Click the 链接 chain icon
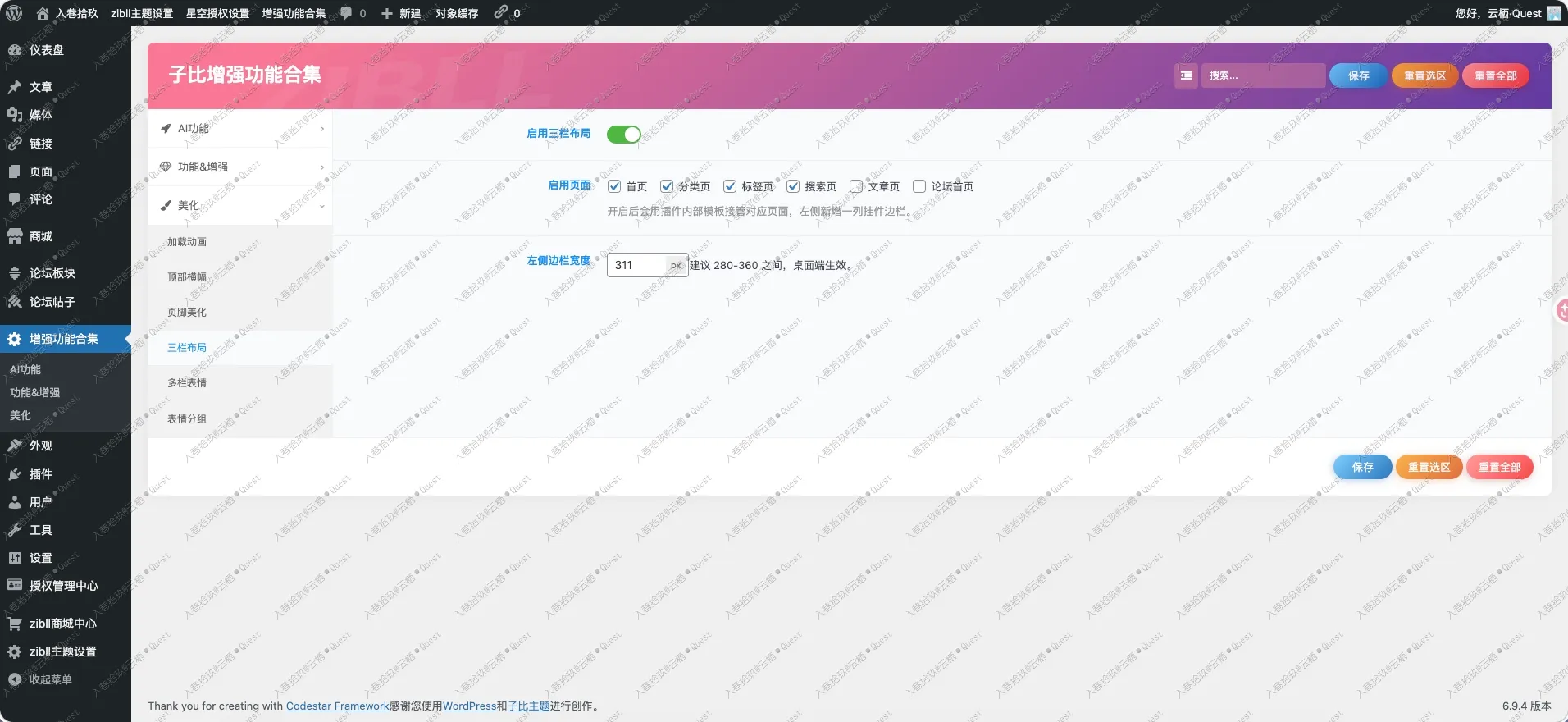 [15, 144]
